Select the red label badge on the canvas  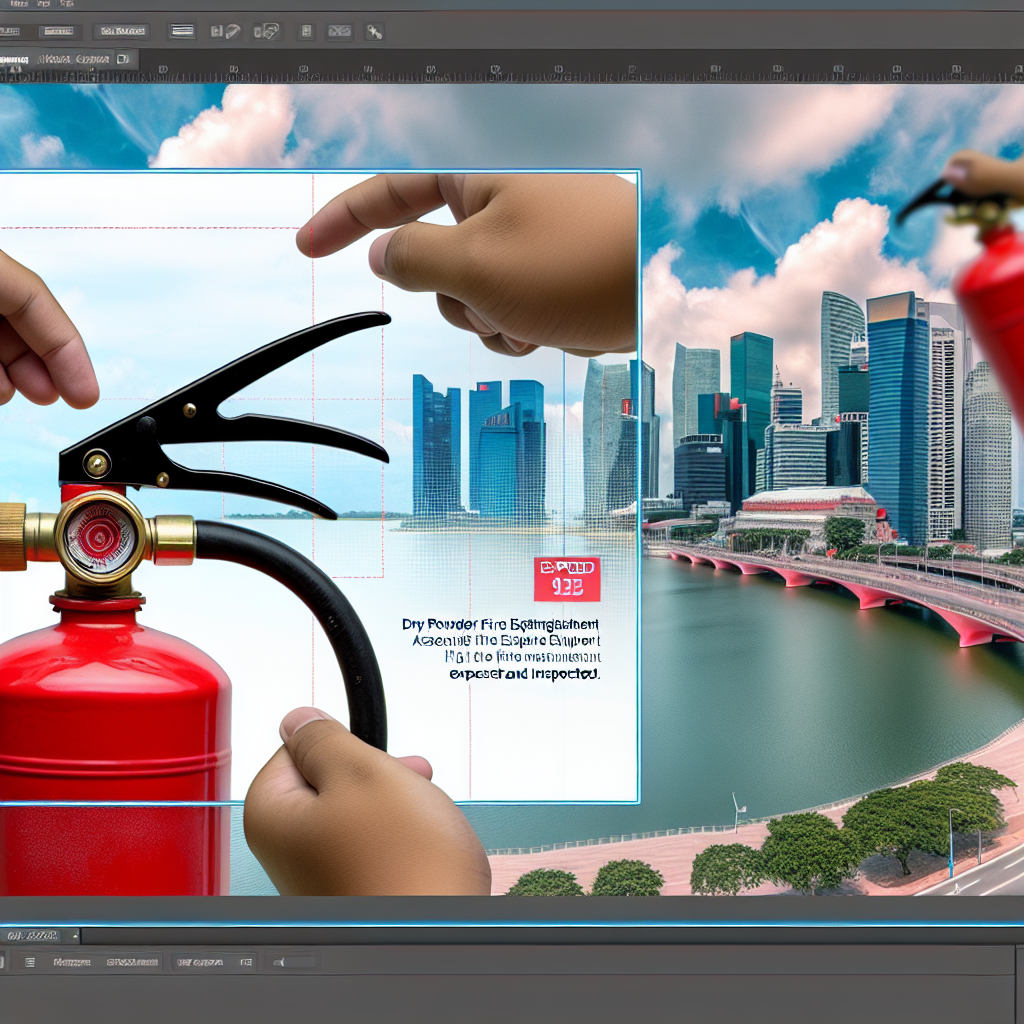(x=566, y=579)
